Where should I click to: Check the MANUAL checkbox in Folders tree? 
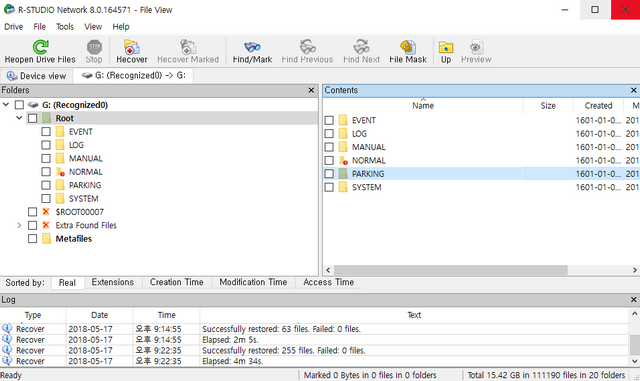pyautogui.click(x=46, y=158)
